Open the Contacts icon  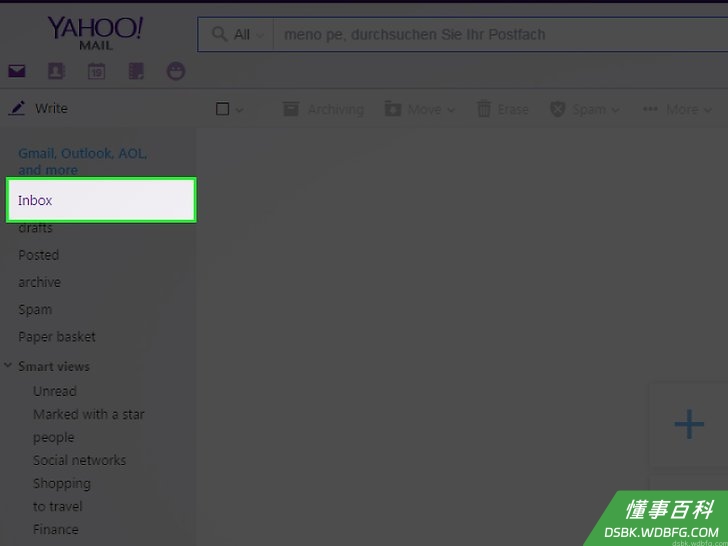[x=56, y=71]
